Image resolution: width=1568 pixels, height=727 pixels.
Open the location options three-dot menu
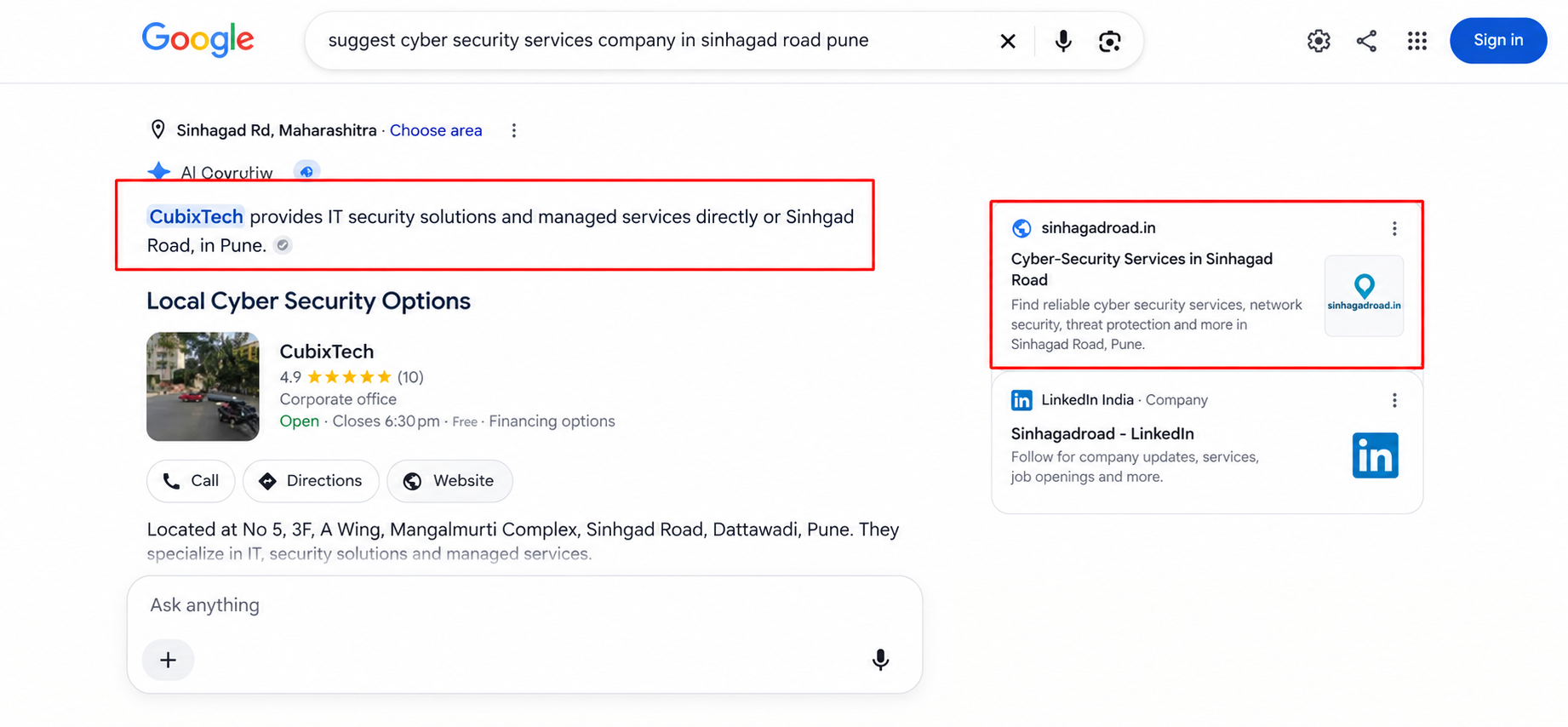[x=513, y=130]
